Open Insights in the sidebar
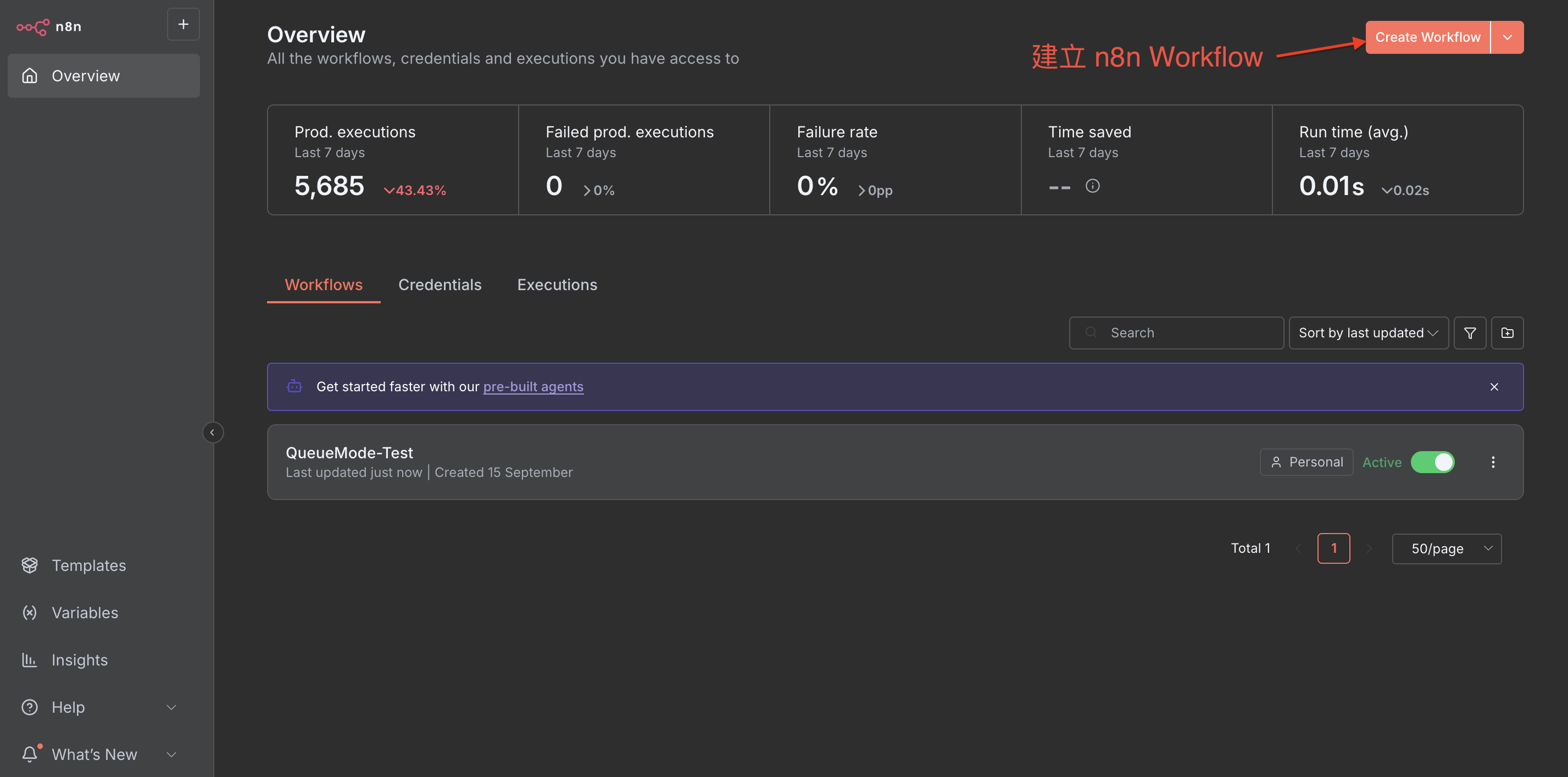The width and height of the screenshot is (1568, 777). point(80,659)
